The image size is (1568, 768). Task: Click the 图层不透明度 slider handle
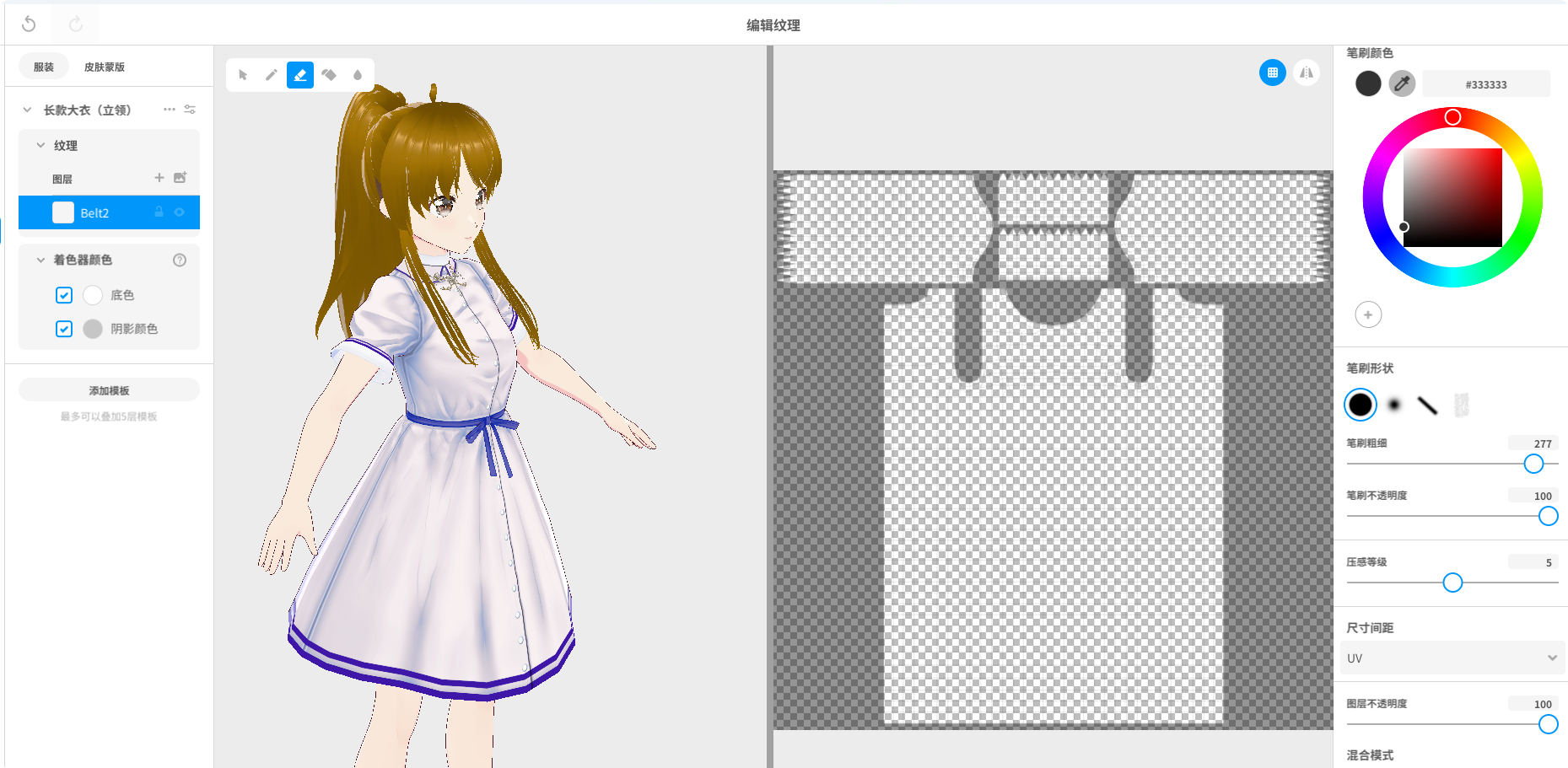pos(1548,724)
